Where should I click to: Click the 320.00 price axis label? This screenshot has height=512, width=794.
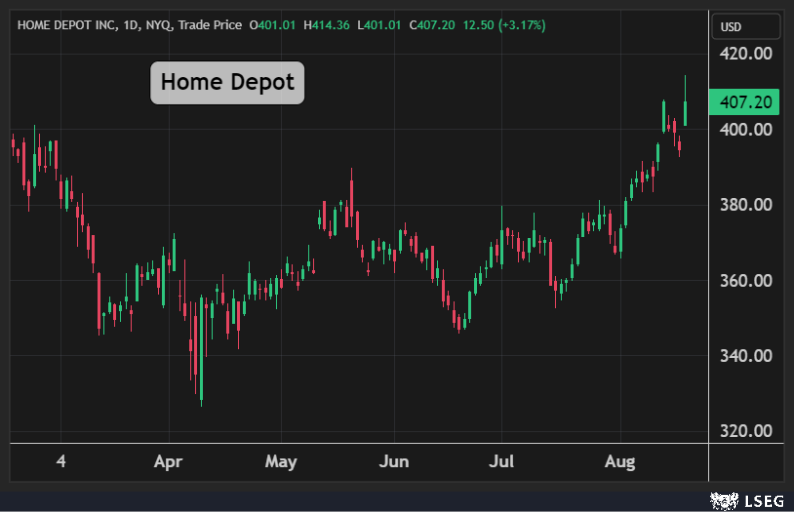[745, 431]
